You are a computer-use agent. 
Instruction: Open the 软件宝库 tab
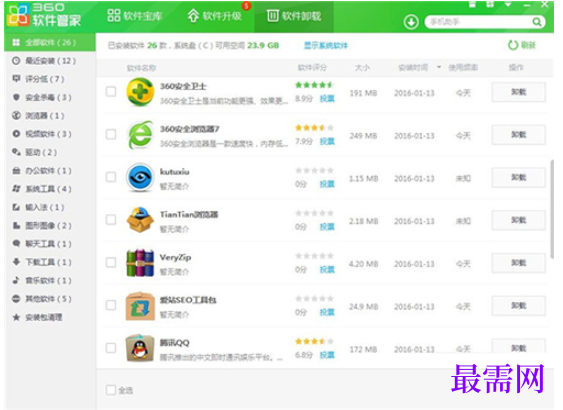[x=135, y=16]
